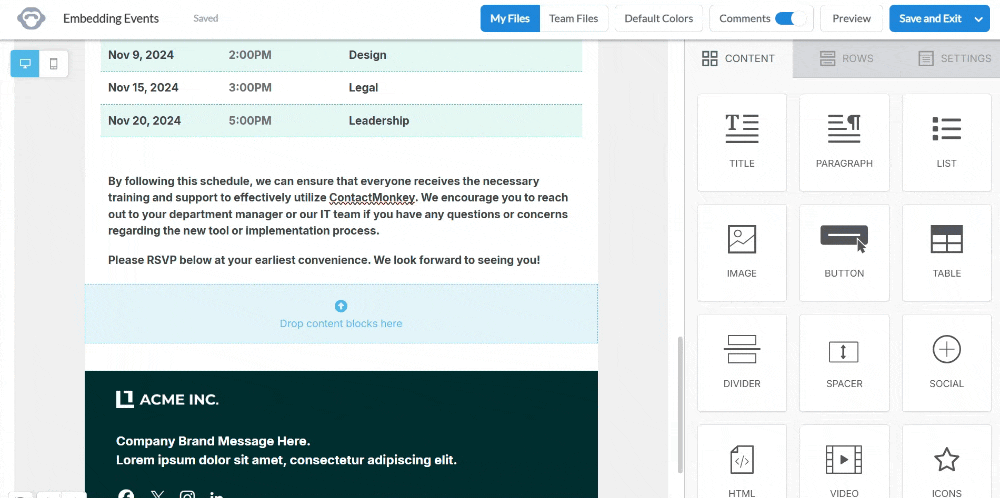Switch to desktop preview mode
The height and width of the screenshot is (498, 1000).
(26, 64)
